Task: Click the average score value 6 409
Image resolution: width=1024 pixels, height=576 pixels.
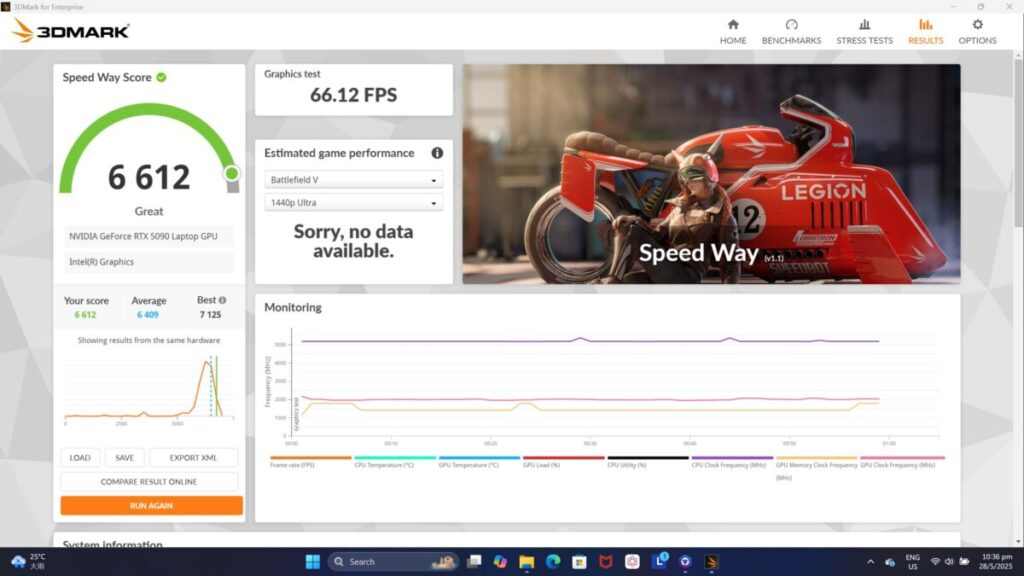Action: tap(148, 315)
